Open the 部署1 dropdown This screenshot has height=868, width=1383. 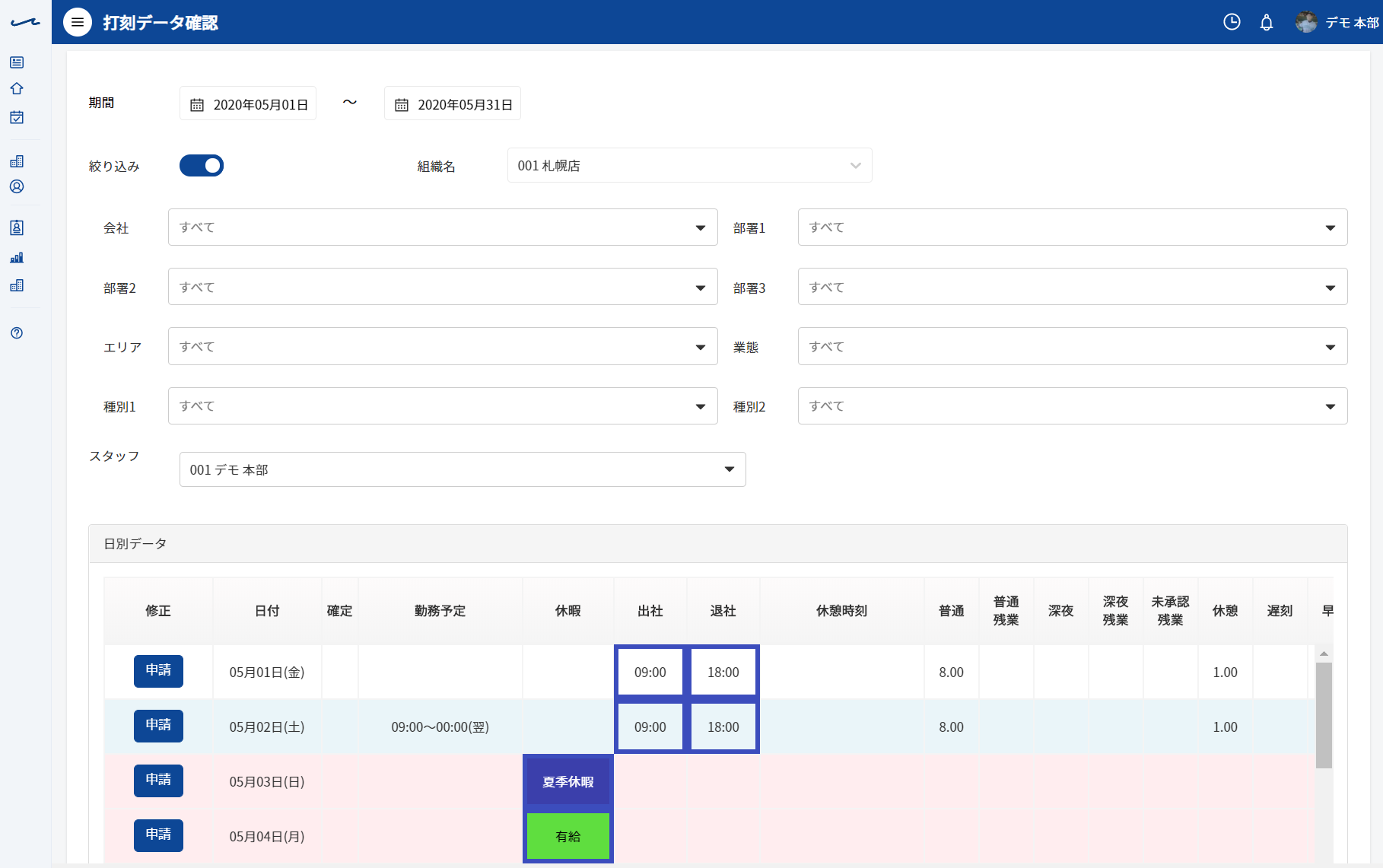(1073, 227)
